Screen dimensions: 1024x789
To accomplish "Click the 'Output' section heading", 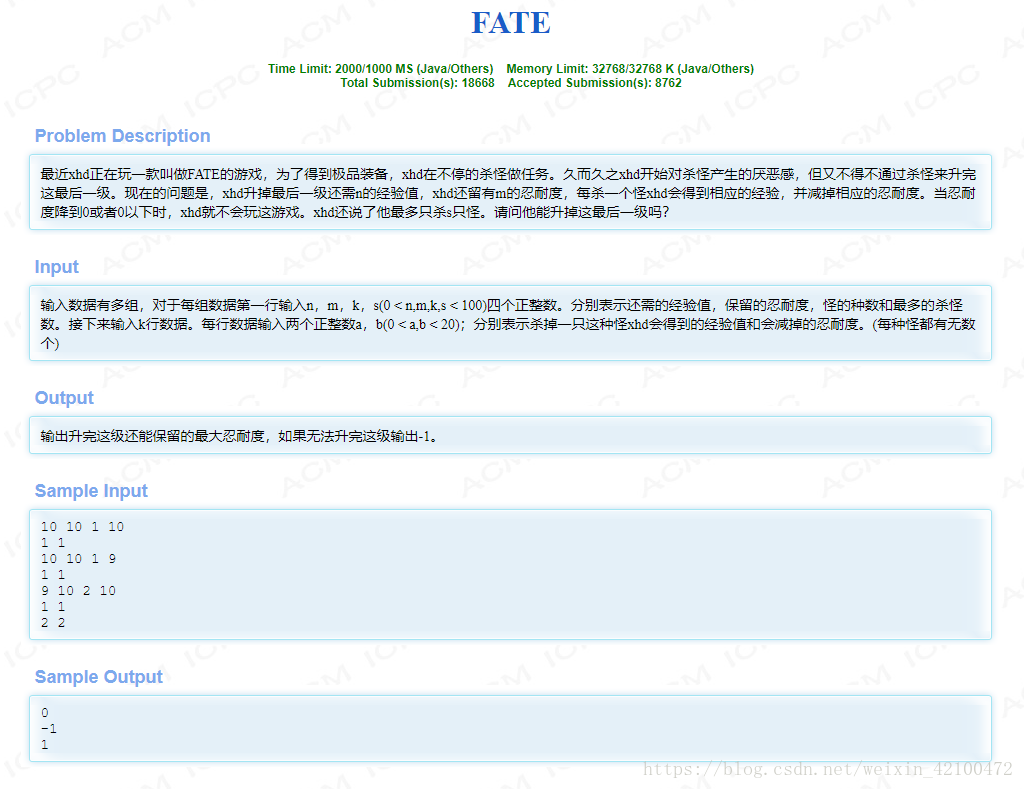I will coord(64,398).
